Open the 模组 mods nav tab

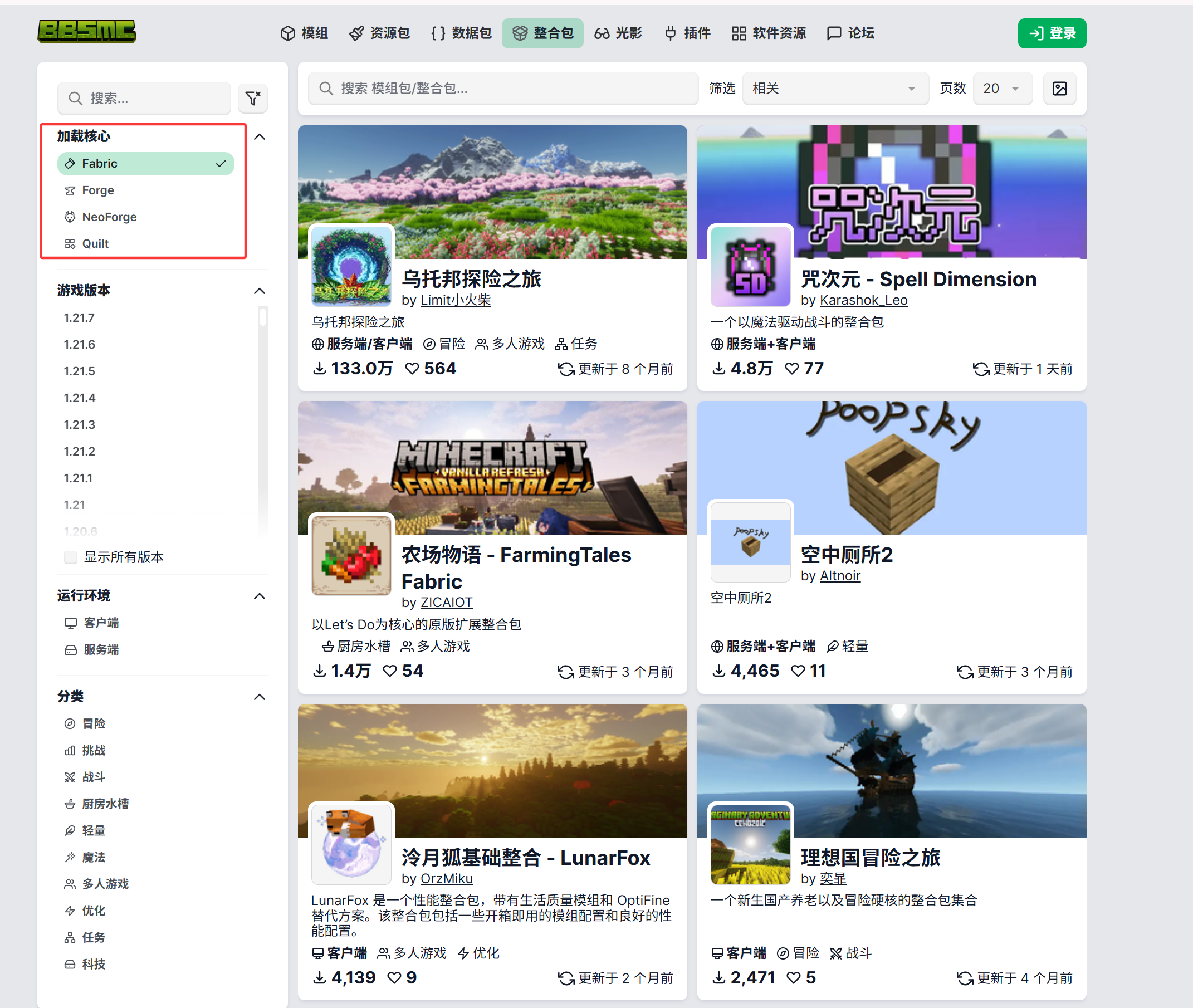click(x=304, y=33)
